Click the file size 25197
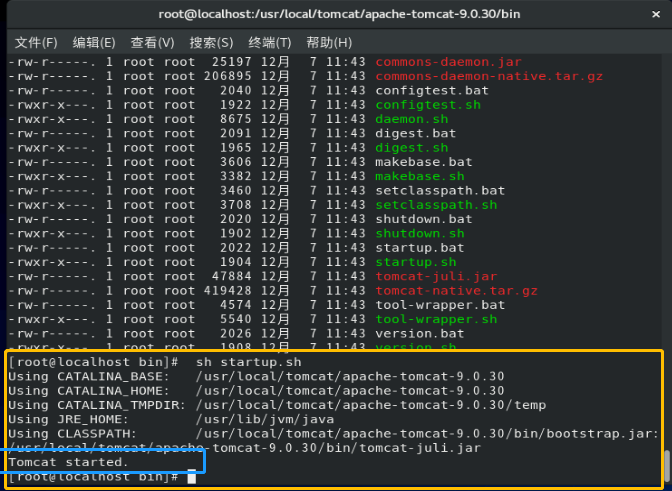672x491 pixels. click(231, 62)
